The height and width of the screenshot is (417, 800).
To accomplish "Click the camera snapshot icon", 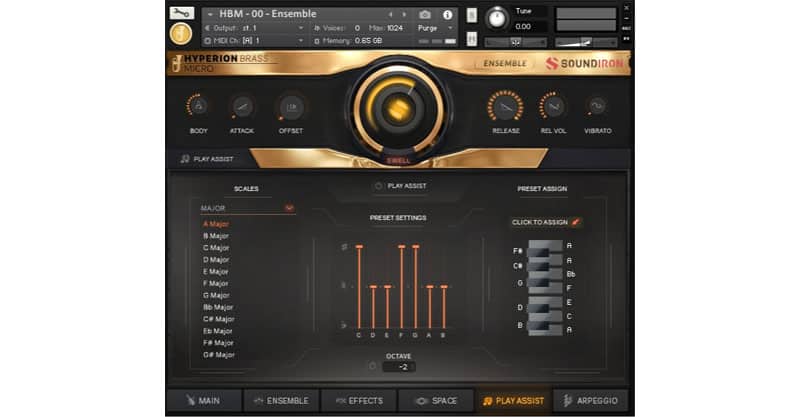I will click(425, 14).
